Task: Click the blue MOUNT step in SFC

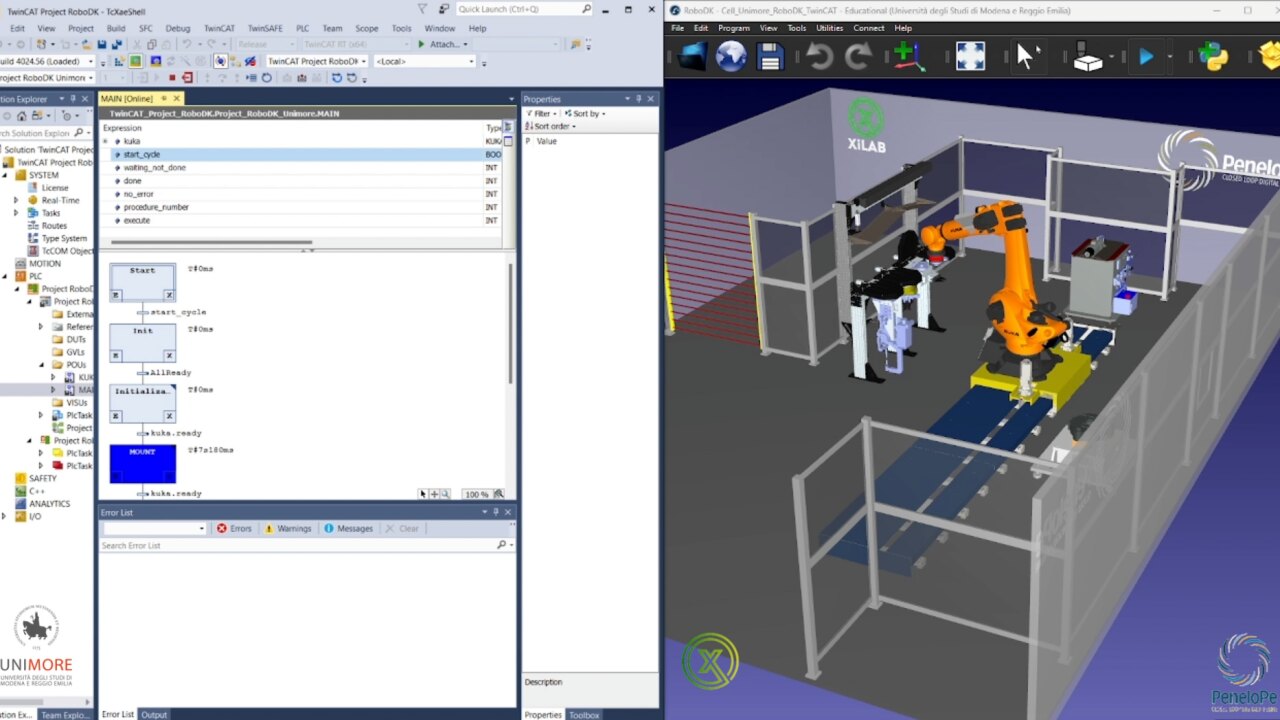Action: [143, 463]
